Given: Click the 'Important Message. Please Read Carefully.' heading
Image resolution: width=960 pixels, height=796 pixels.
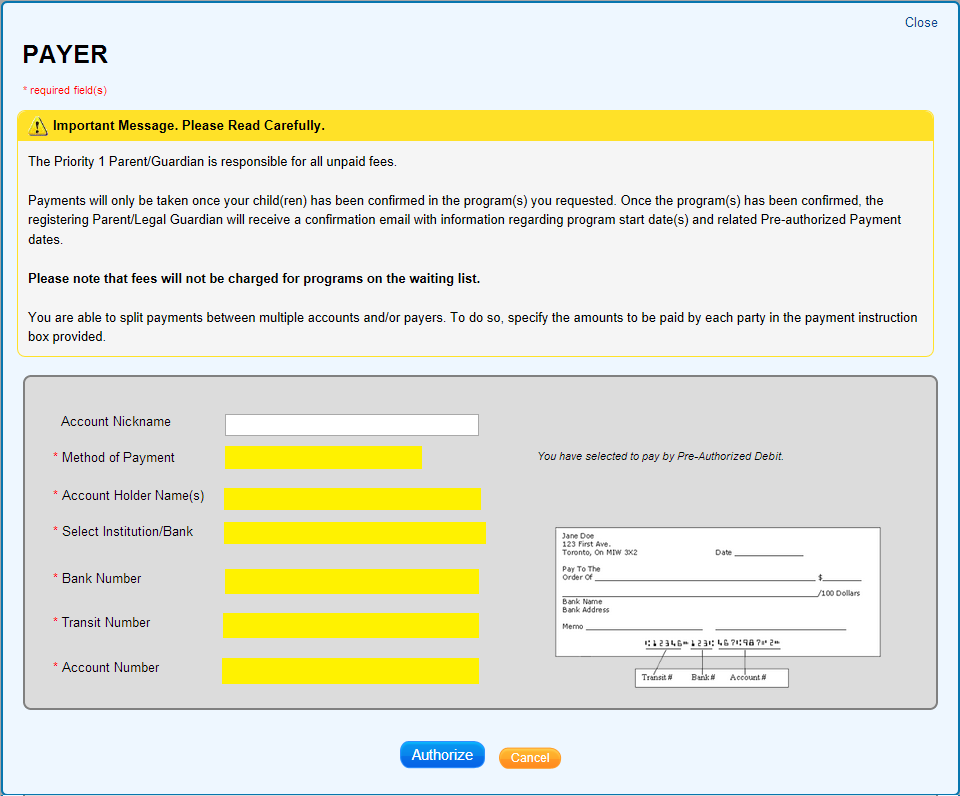Looking at the screenshot, I should (x=189, y=126).
